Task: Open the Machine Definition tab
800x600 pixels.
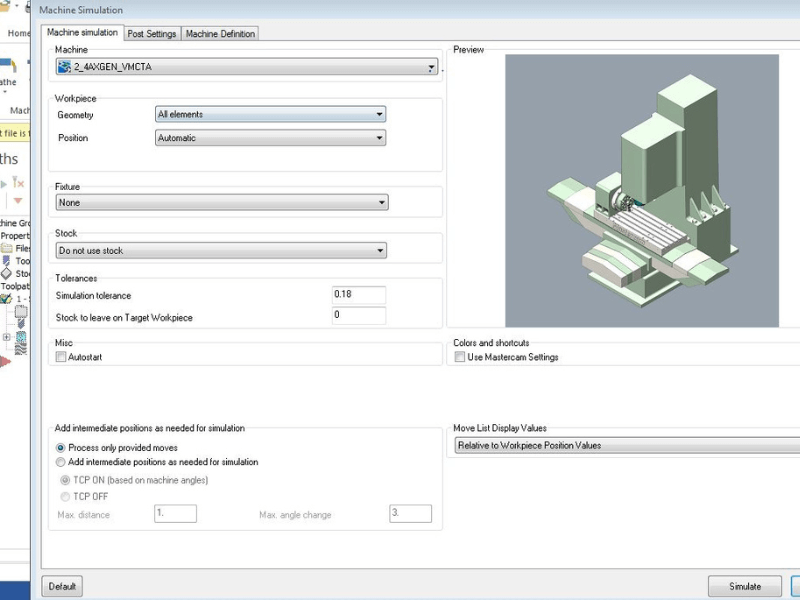Action: click(x=220, y=34)
